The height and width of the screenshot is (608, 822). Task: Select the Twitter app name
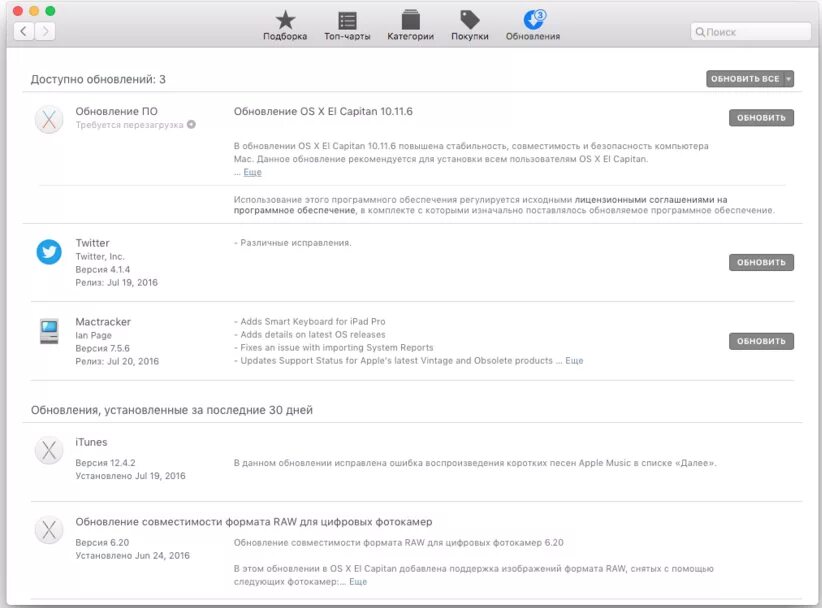pyautogui.click(x=92, y=243)
